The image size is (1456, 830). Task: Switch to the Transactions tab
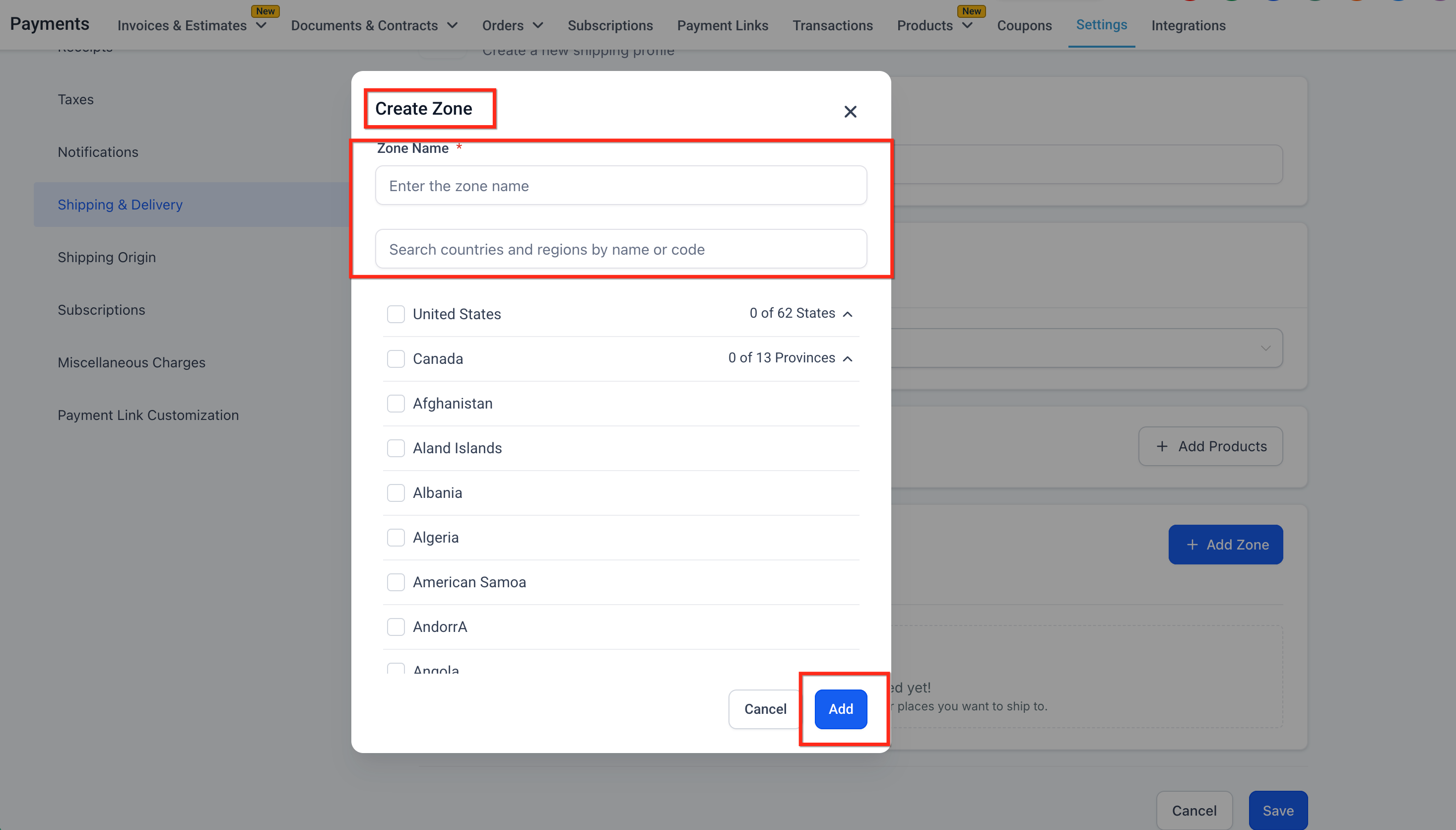pos(832,26)
